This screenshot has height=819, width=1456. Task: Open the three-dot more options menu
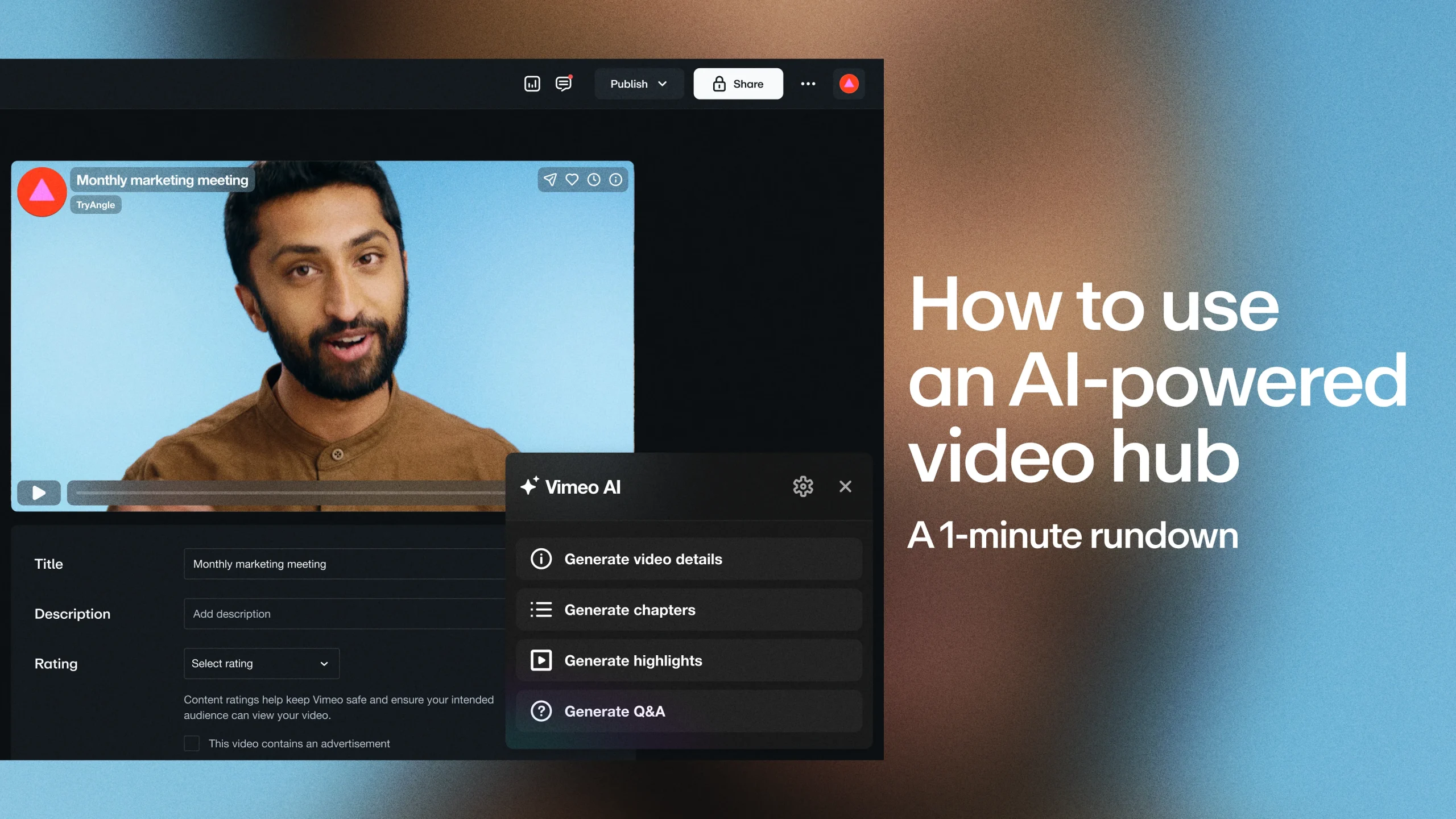pos(808,84)
